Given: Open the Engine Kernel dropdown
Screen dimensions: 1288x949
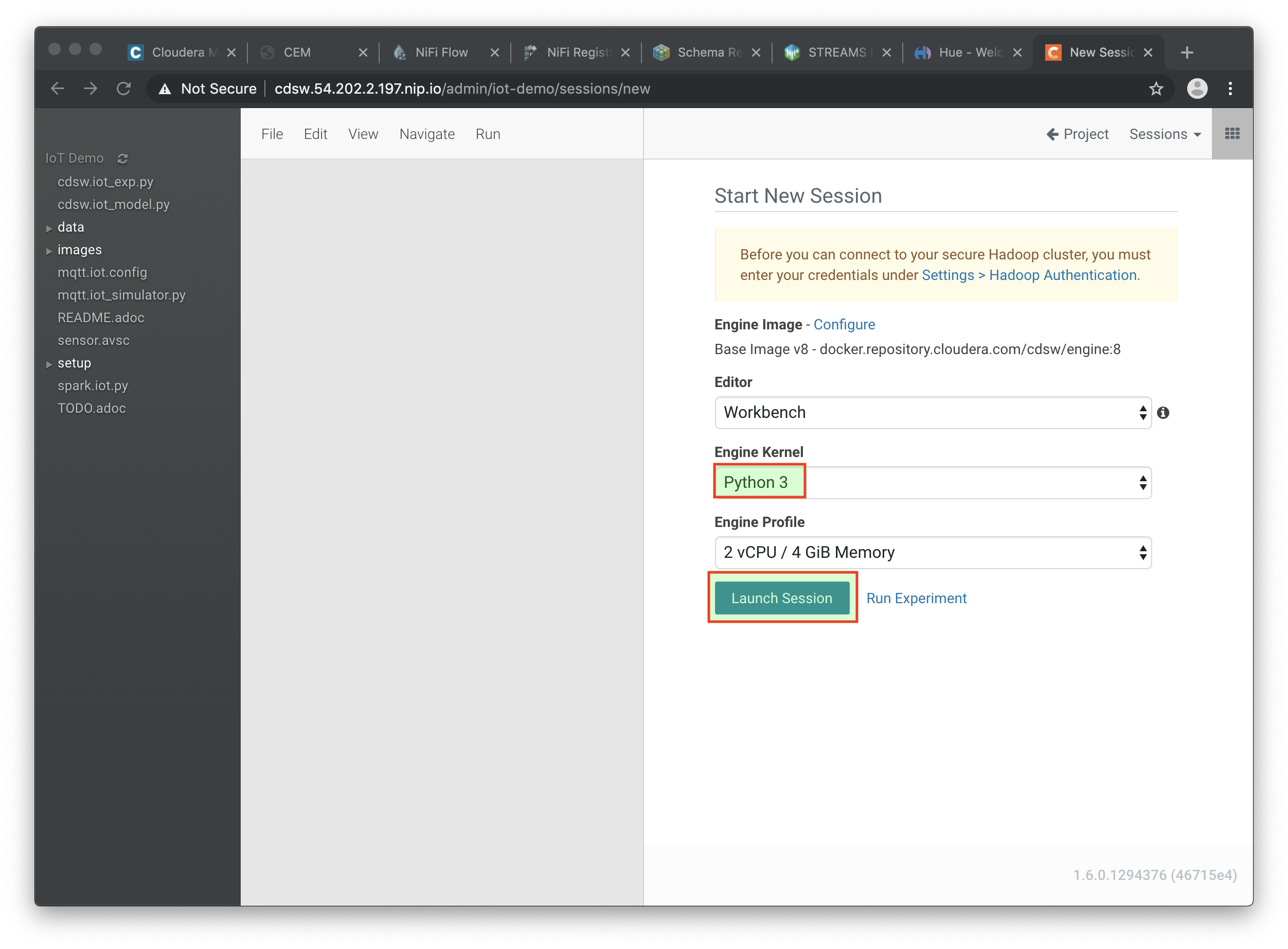Looking at the screenshot, I should tap(933, 483).
